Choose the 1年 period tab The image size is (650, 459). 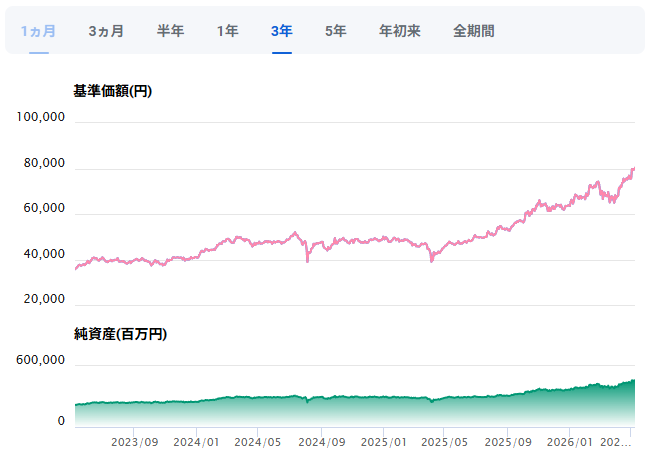pyautogui.click(x=228, y=31)
